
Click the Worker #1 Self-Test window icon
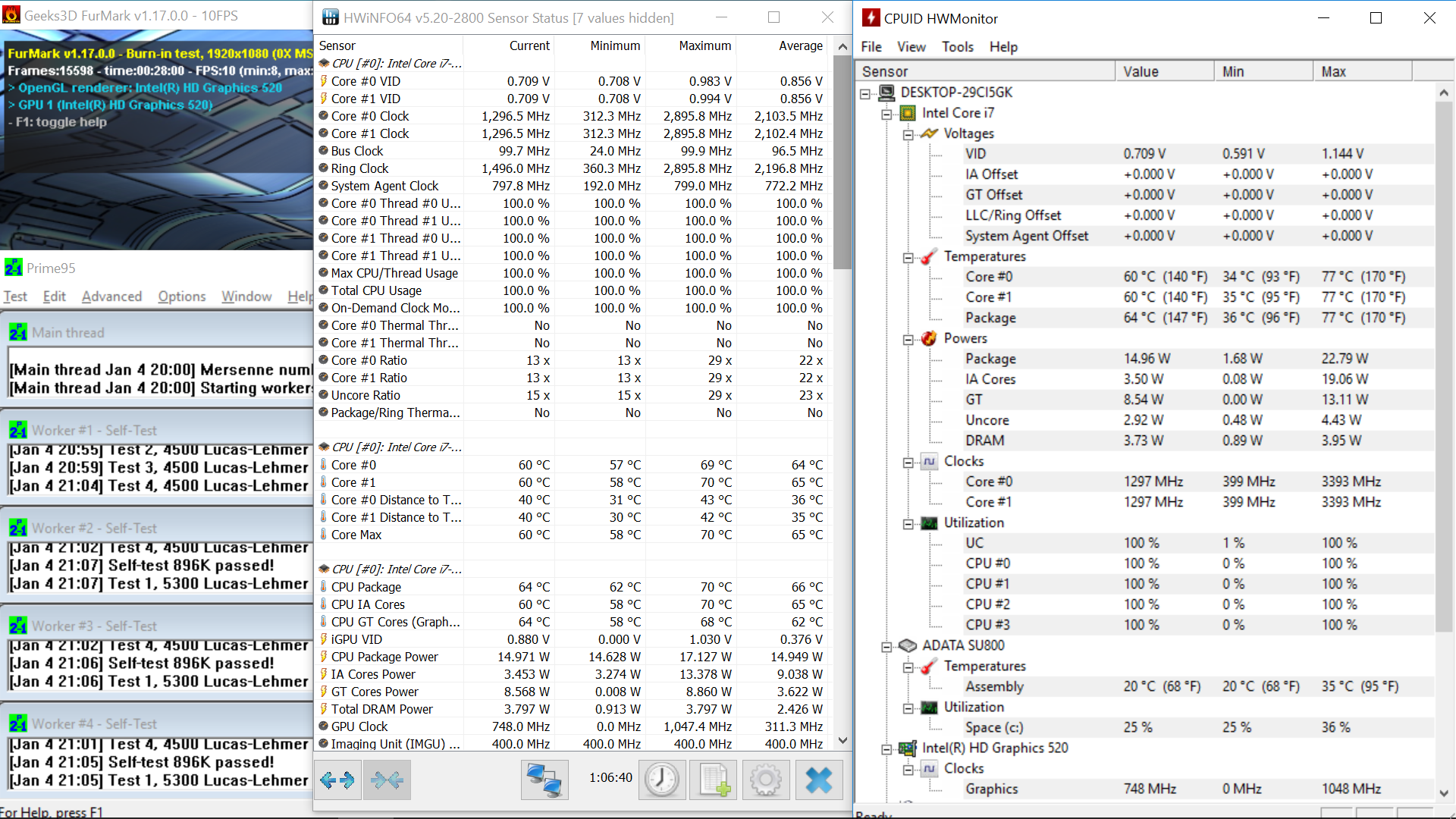point(18,430)
